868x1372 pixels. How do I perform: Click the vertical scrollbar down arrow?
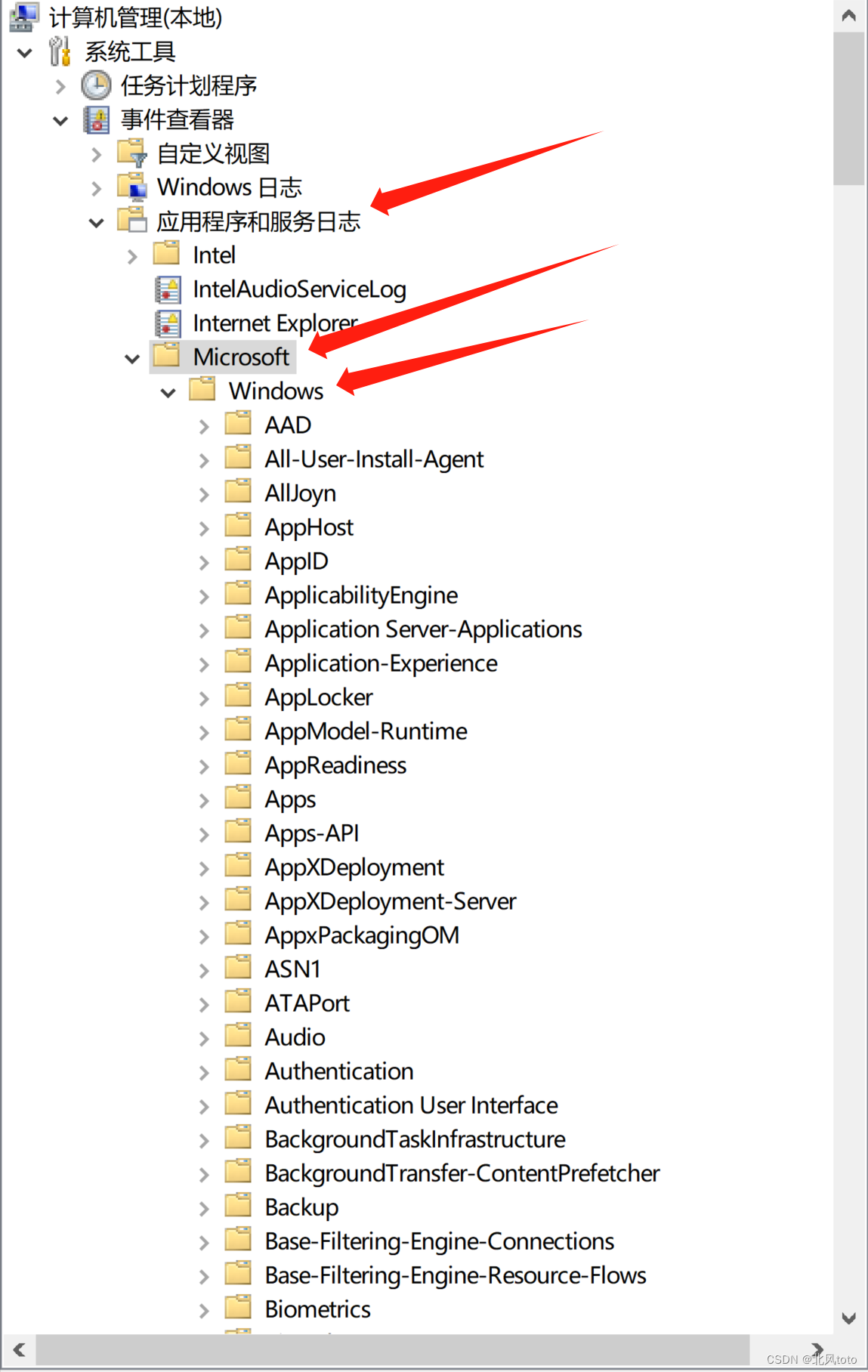pos(849,1318)
